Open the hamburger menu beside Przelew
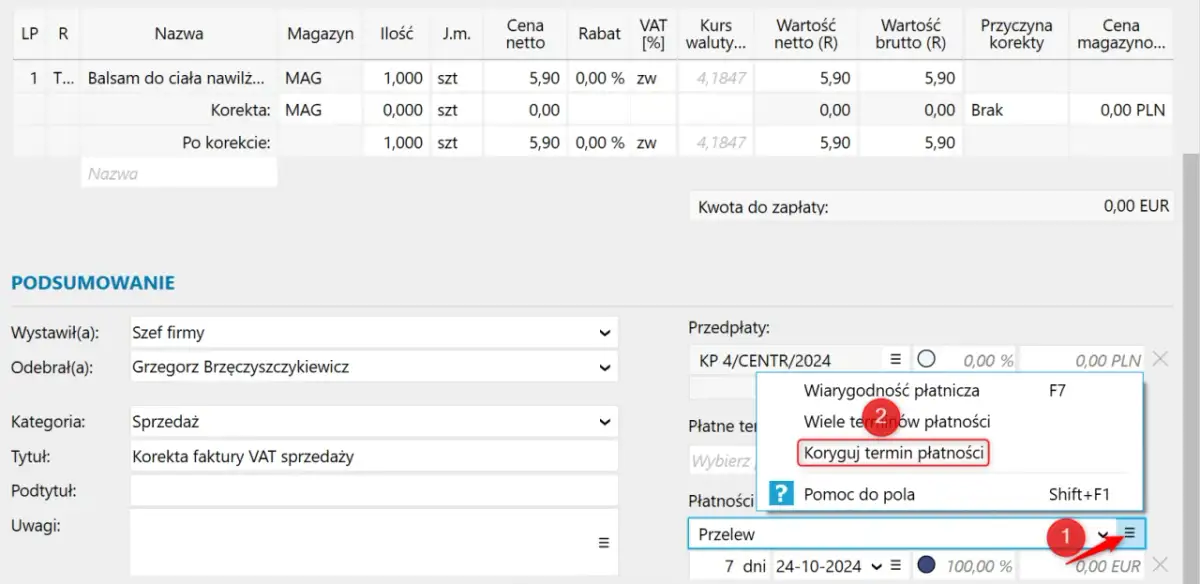Screen dimensions: 1200x584 pyautogui.click(x=1129, y=534)
